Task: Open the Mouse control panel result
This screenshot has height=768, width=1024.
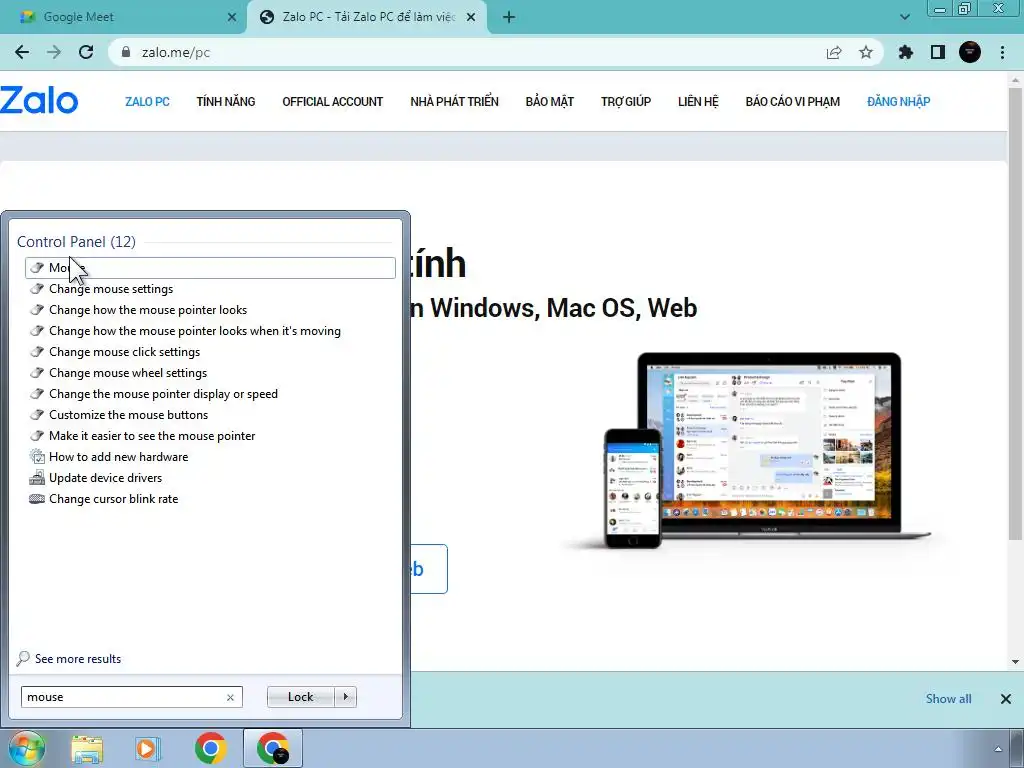Action: 210,268
